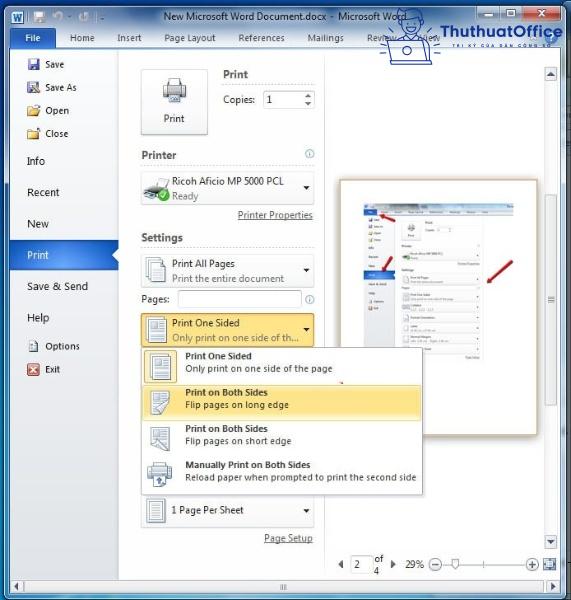Click the Zoom to Page icon

(x=550, y=564)
